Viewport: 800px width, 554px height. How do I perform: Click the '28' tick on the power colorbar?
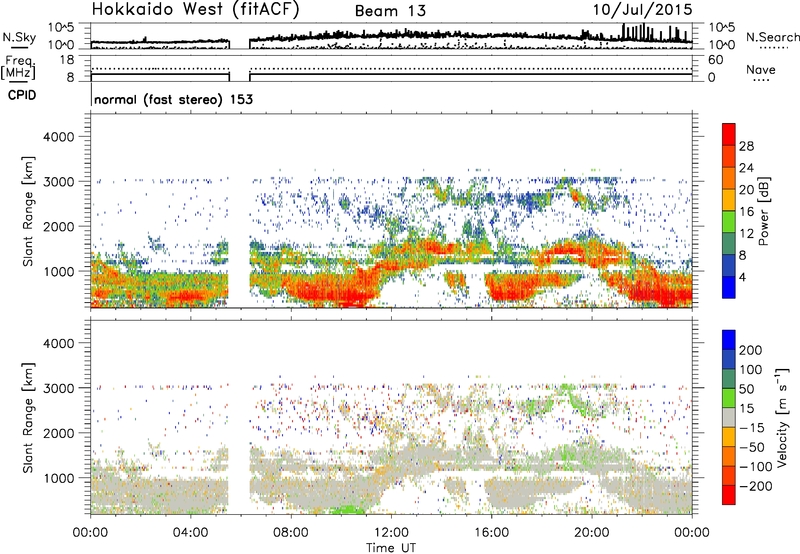coord(746,146)
